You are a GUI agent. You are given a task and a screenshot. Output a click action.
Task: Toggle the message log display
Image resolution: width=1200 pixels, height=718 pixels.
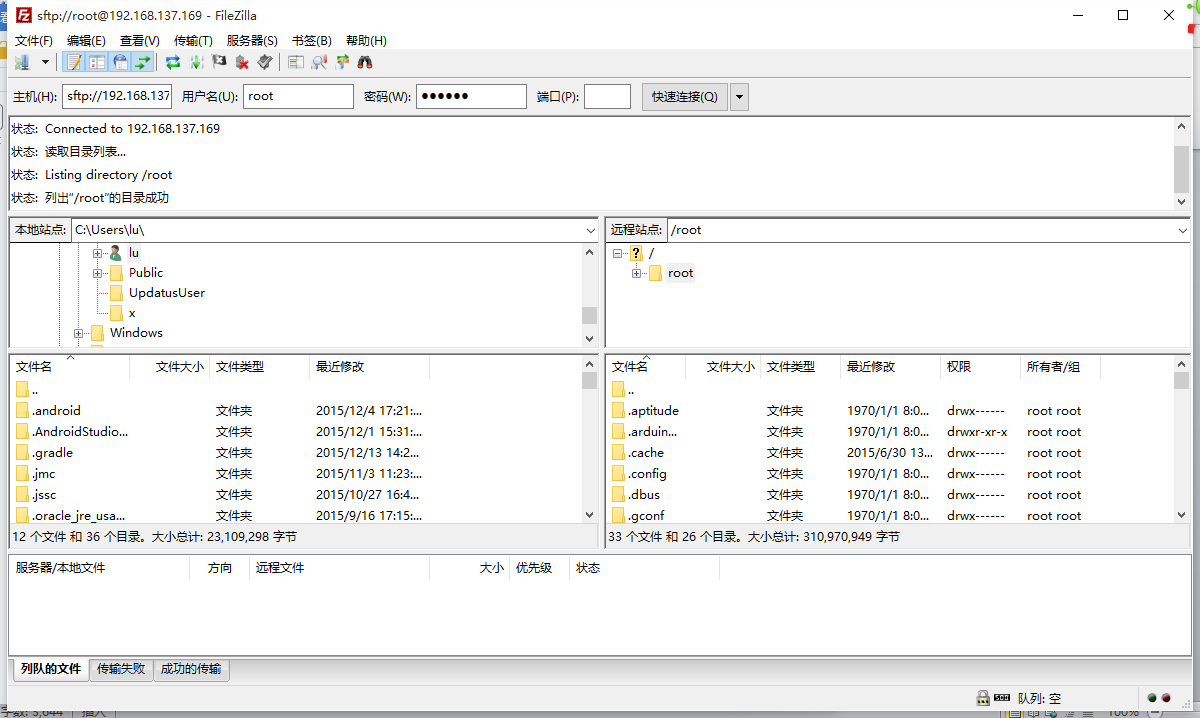(74, 62)
